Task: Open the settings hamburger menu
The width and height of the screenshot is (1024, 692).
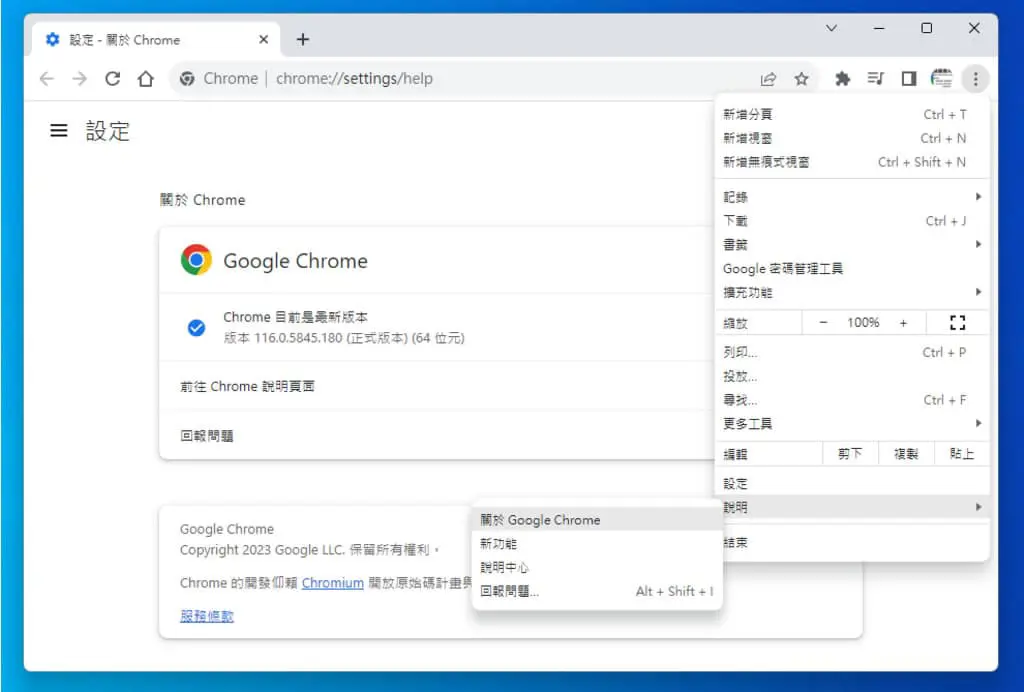Action: click(x=59, y=131)
